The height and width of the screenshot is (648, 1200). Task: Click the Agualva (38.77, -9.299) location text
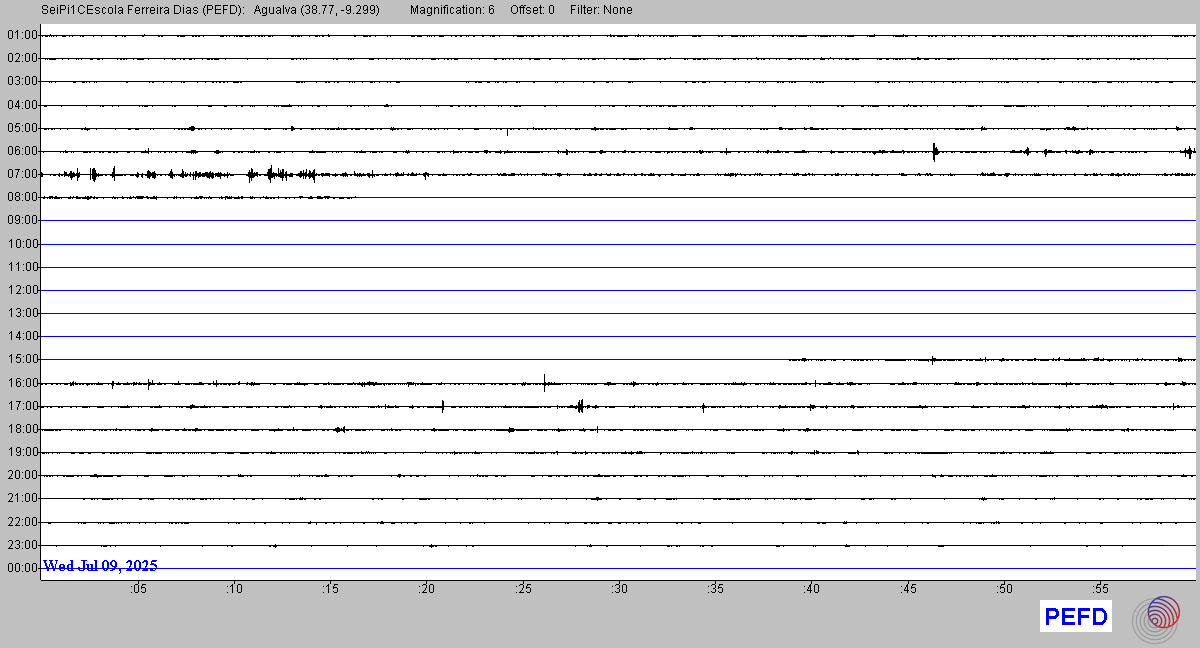[317, 10]
